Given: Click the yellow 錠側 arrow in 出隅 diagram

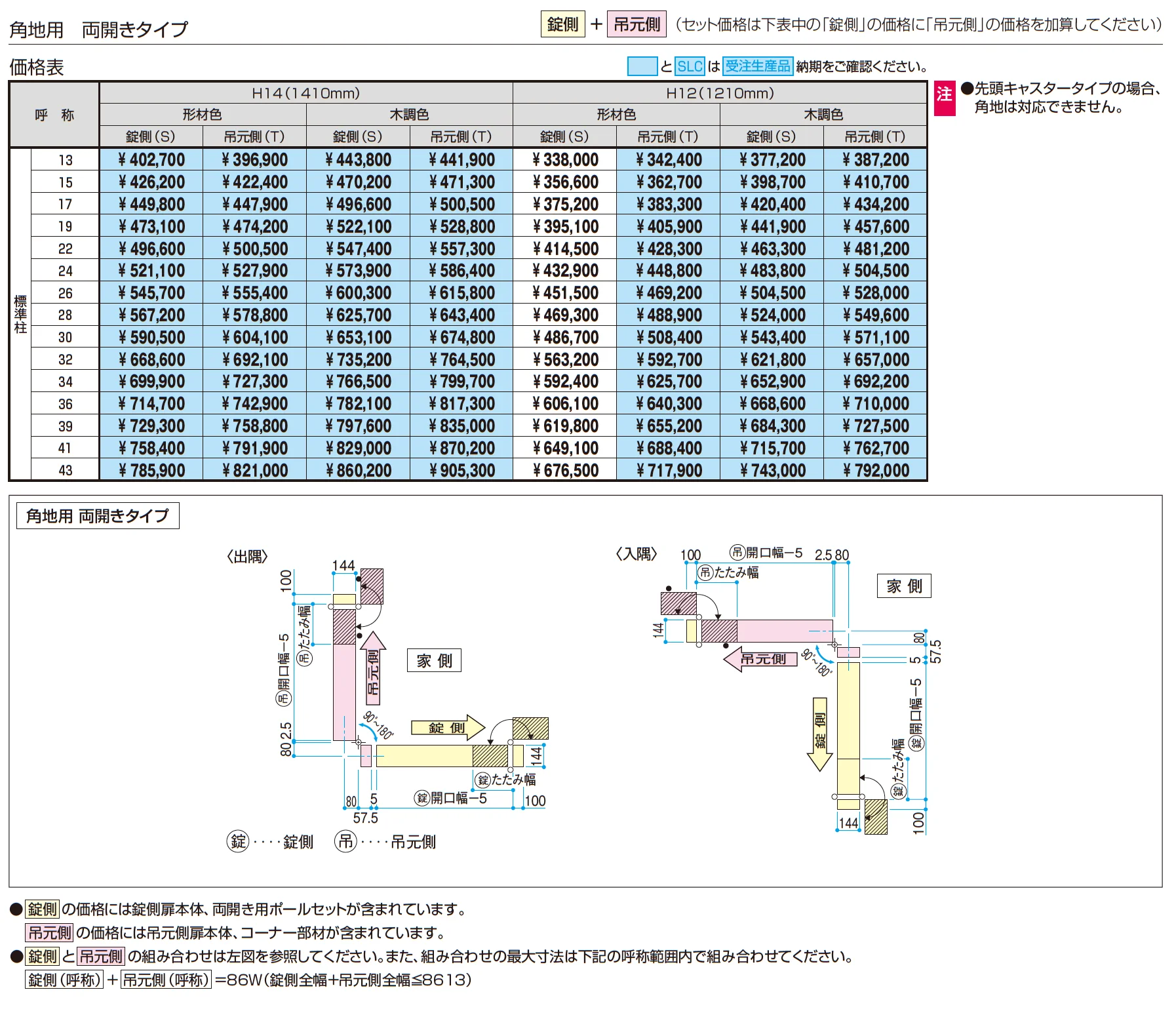Looking at the screenshot, I should (x=448, y=728).
